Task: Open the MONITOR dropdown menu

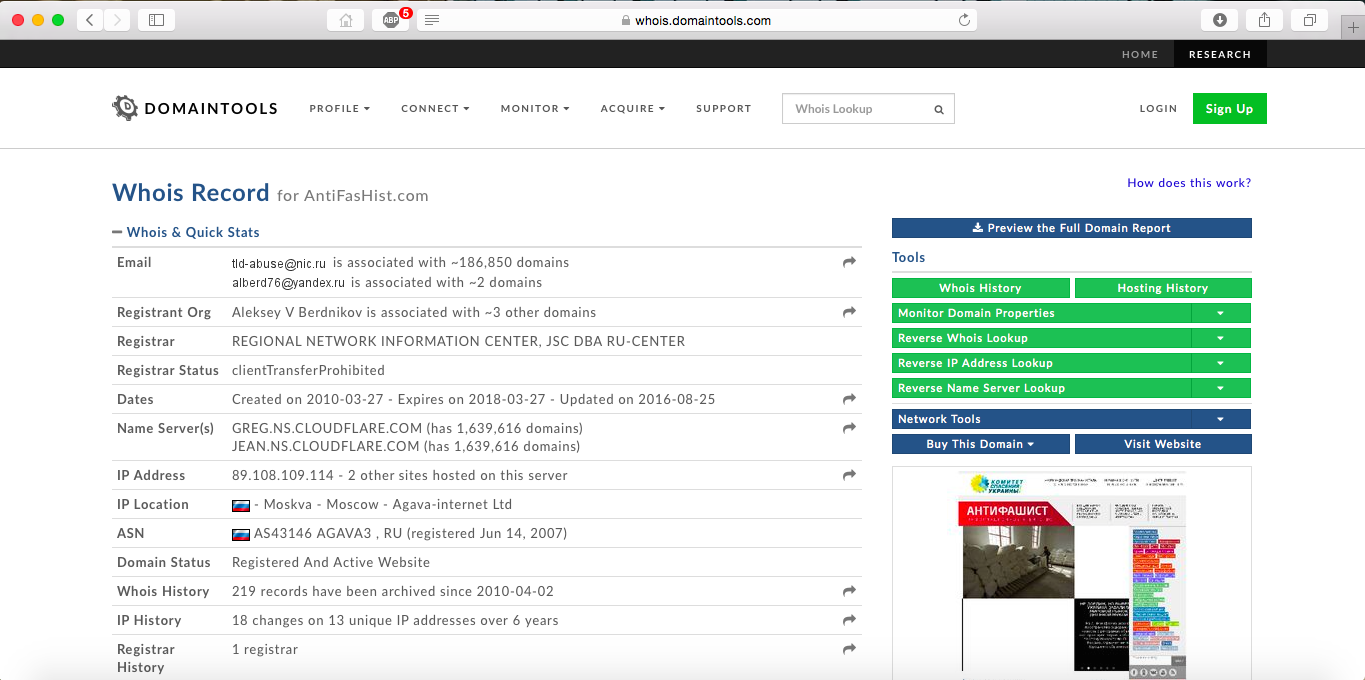Action: pyautogui.click(x=535, y=108)
